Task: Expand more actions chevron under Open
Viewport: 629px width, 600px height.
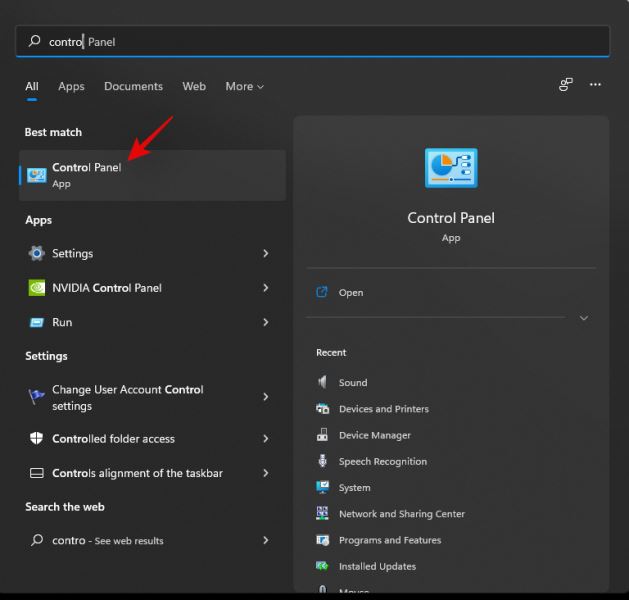Action: coord(584,318)
